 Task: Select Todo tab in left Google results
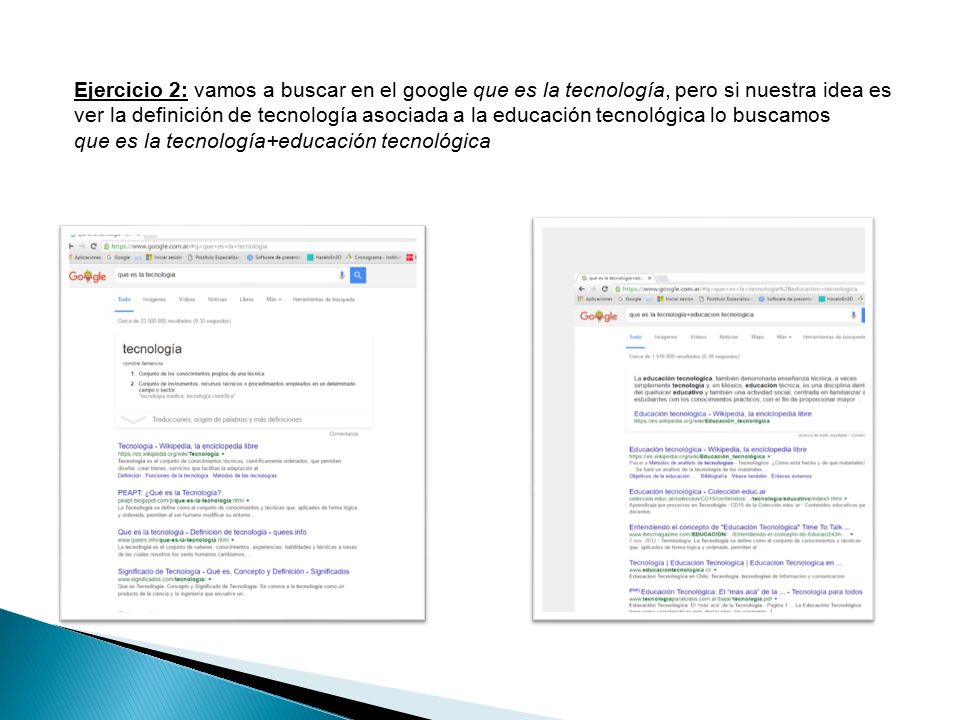coord(124,299)
